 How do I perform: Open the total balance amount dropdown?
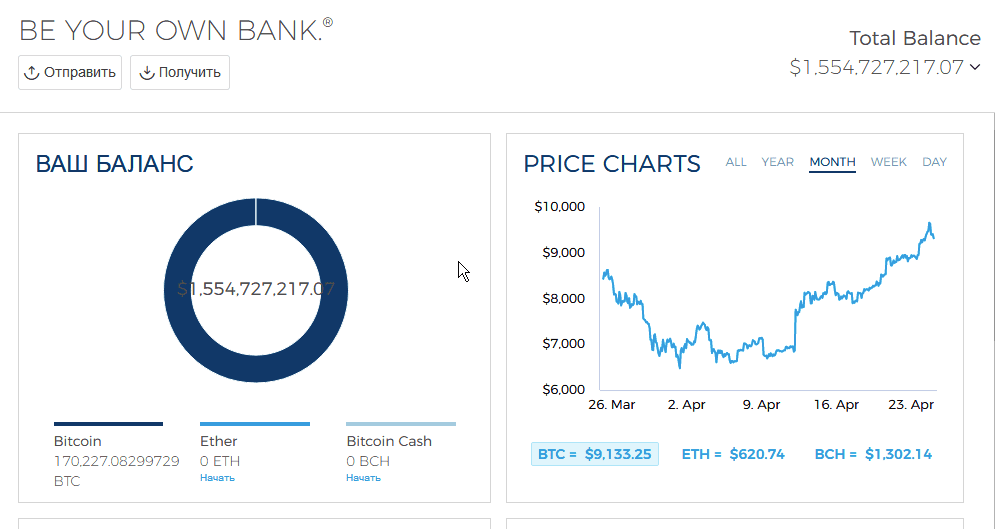pyautogui.click(x=876, y=67)
